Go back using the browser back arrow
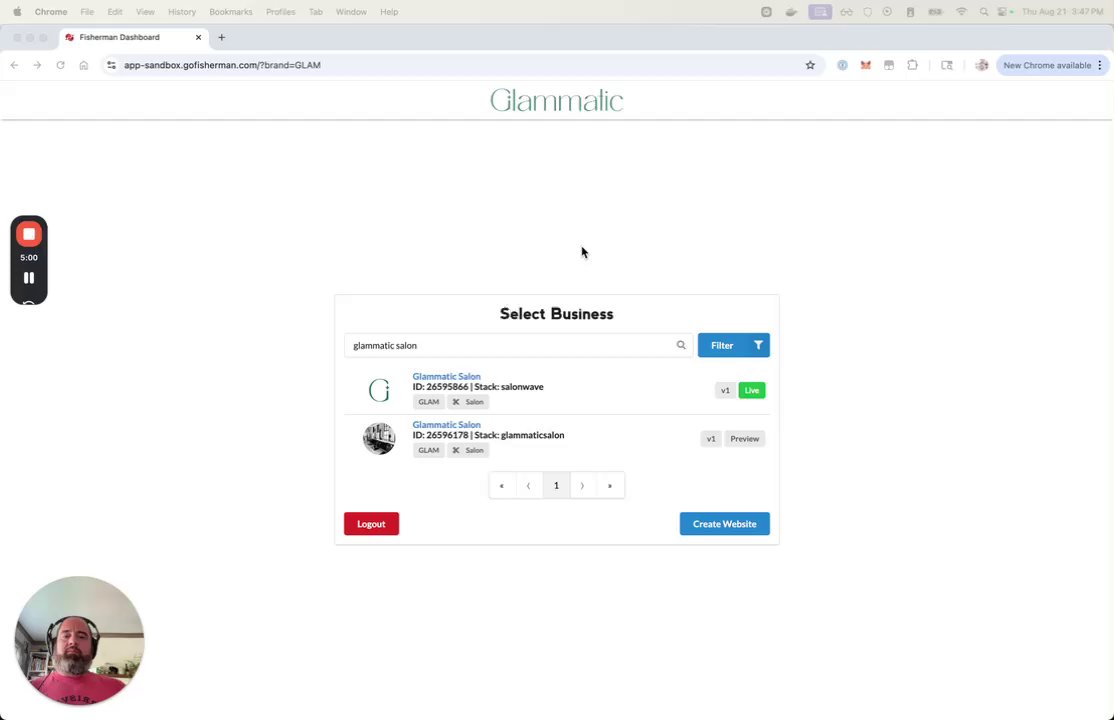1114x720 pixels. [14, 65]
